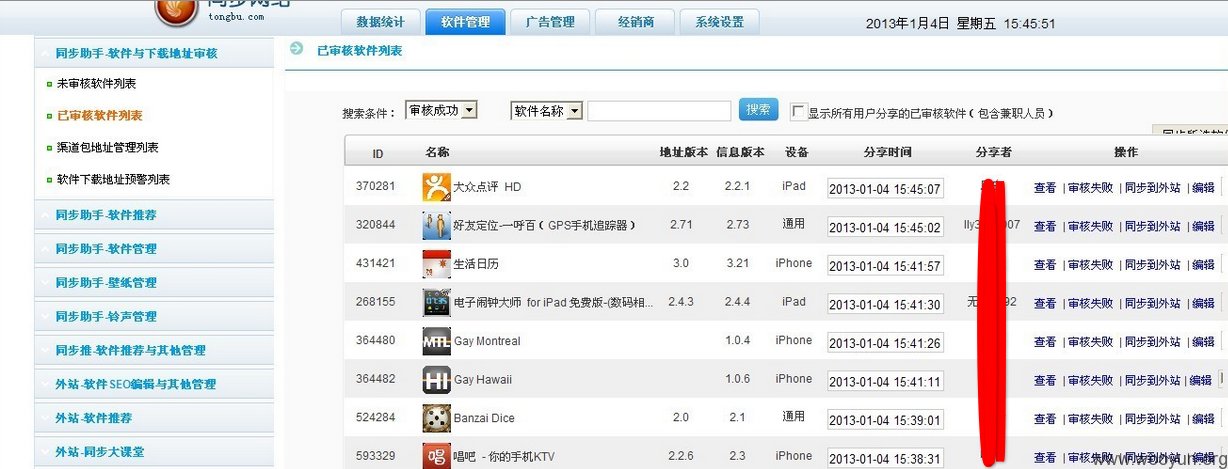Switch to the 广告管理 tab

[x=550, y=22]
